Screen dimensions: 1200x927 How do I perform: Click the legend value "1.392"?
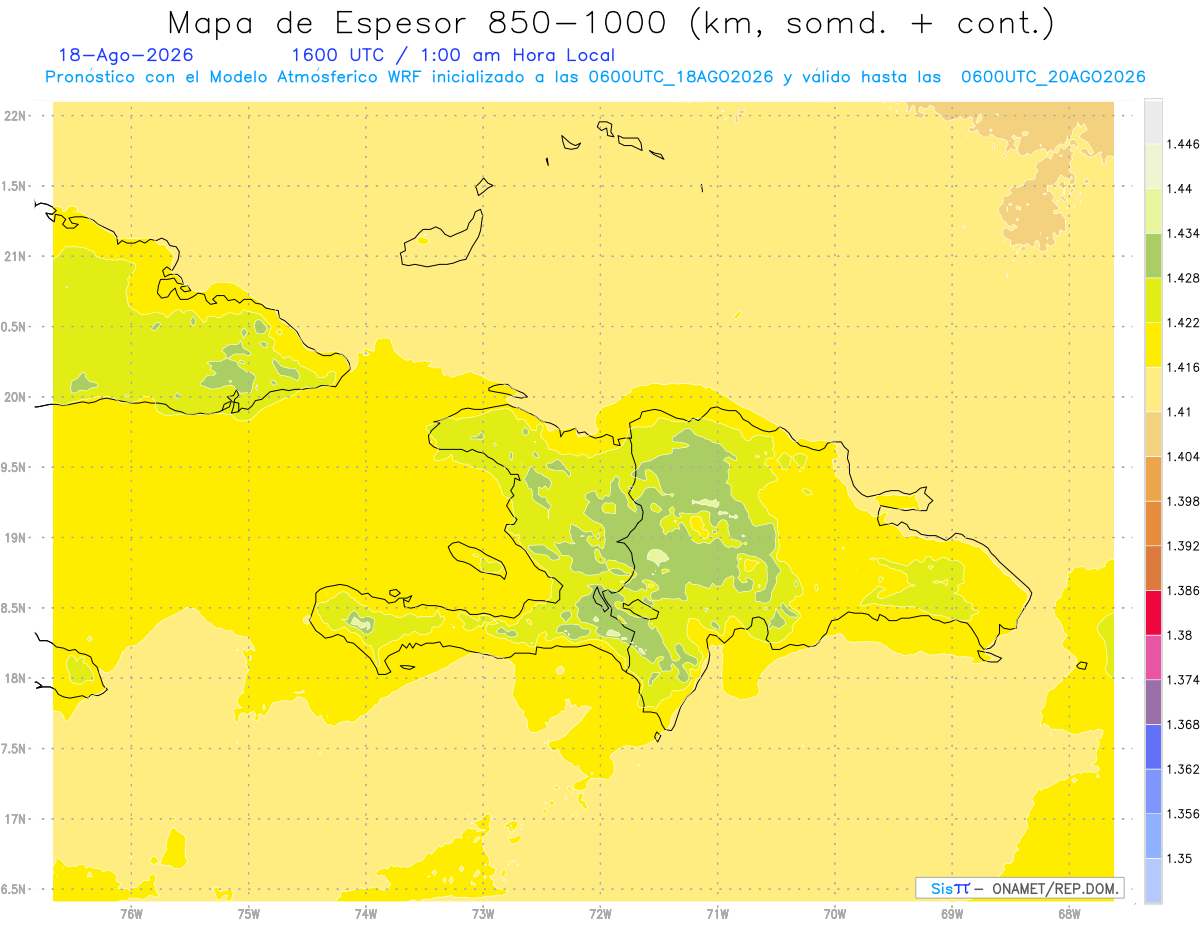pyautogui.click(x=1183, y=546)
